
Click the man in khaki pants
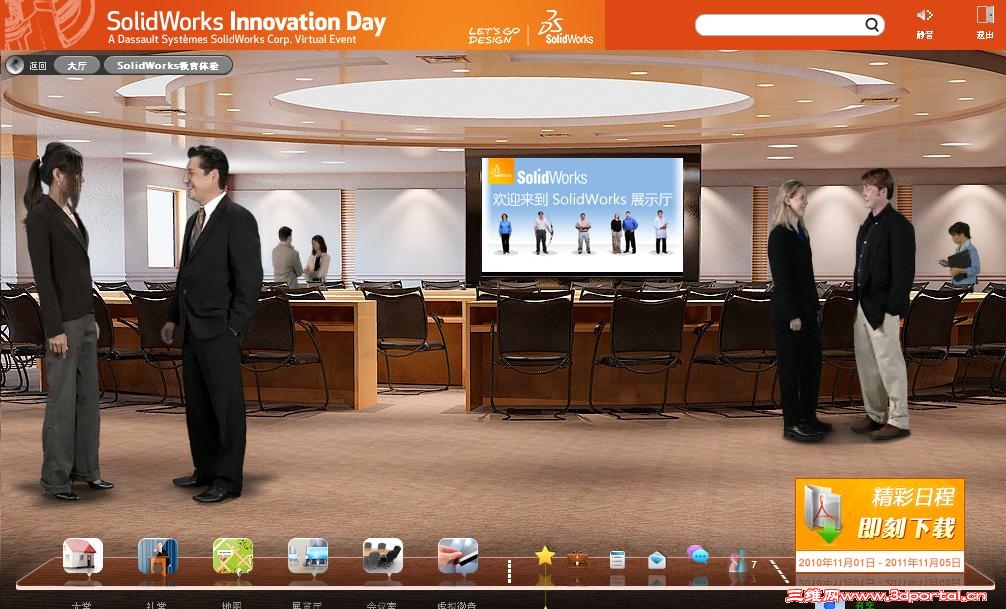click(882, 305)
